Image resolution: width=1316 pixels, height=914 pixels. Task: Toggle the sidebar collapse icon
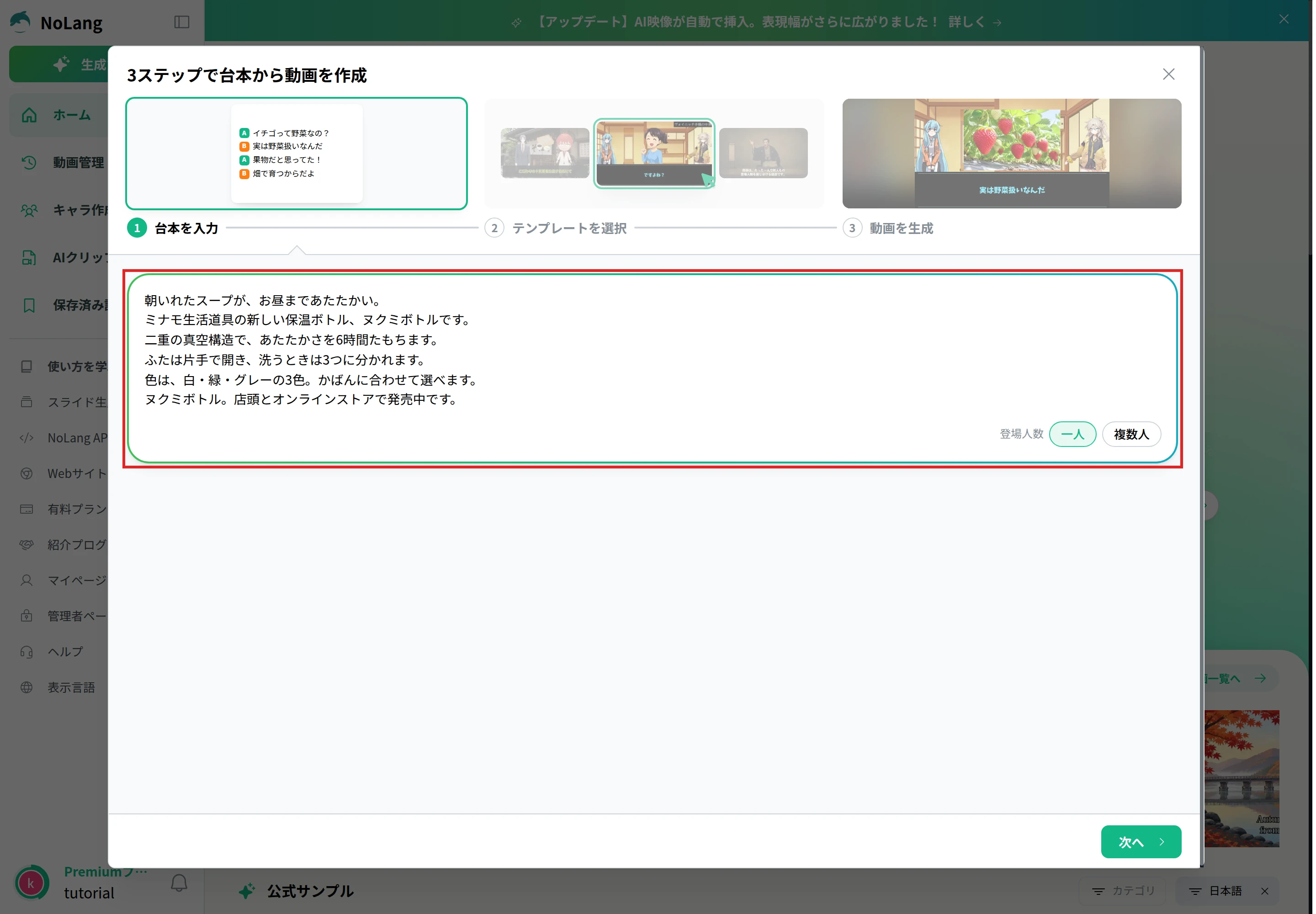point(181,22)
